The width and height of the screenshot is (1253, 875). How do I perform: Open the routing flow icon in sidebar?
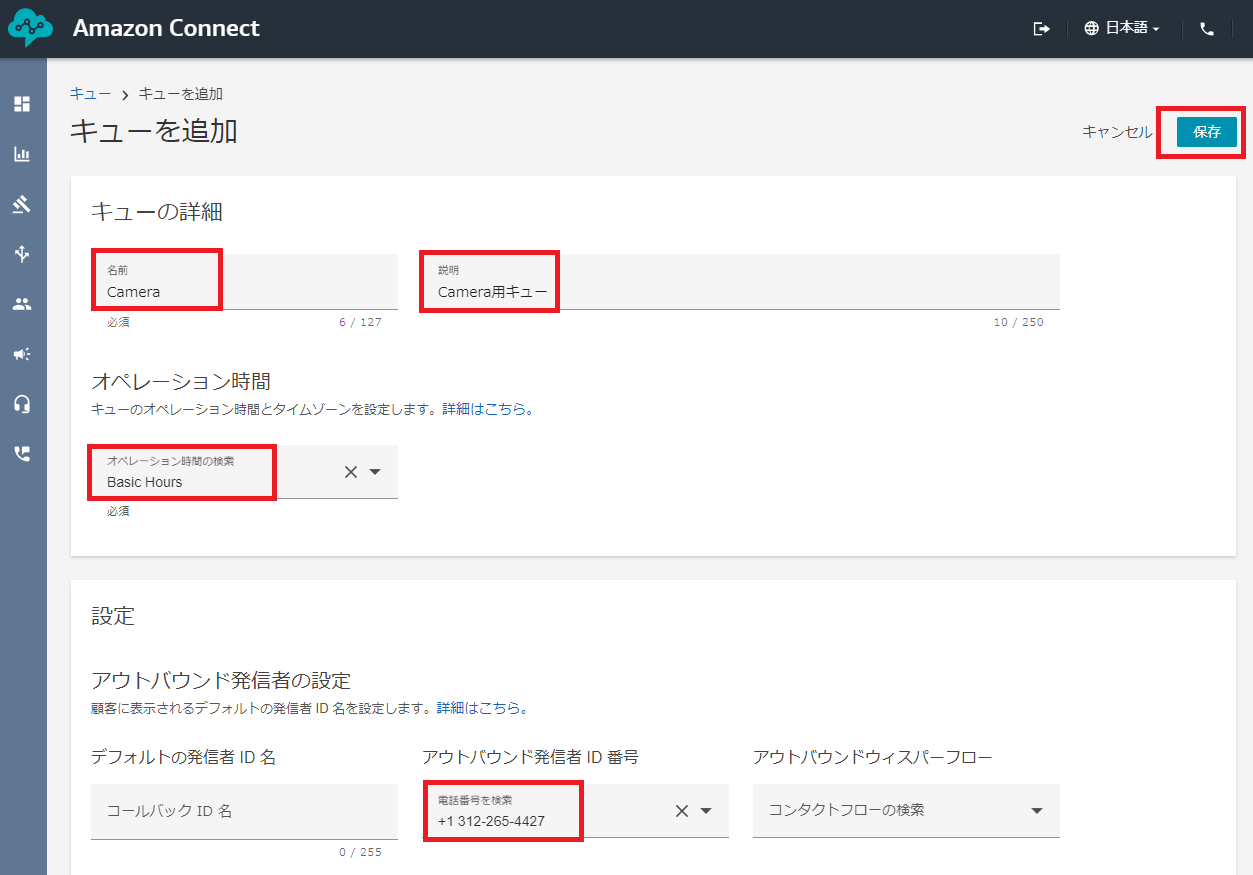pyautogui.click(x=22, y=254)
